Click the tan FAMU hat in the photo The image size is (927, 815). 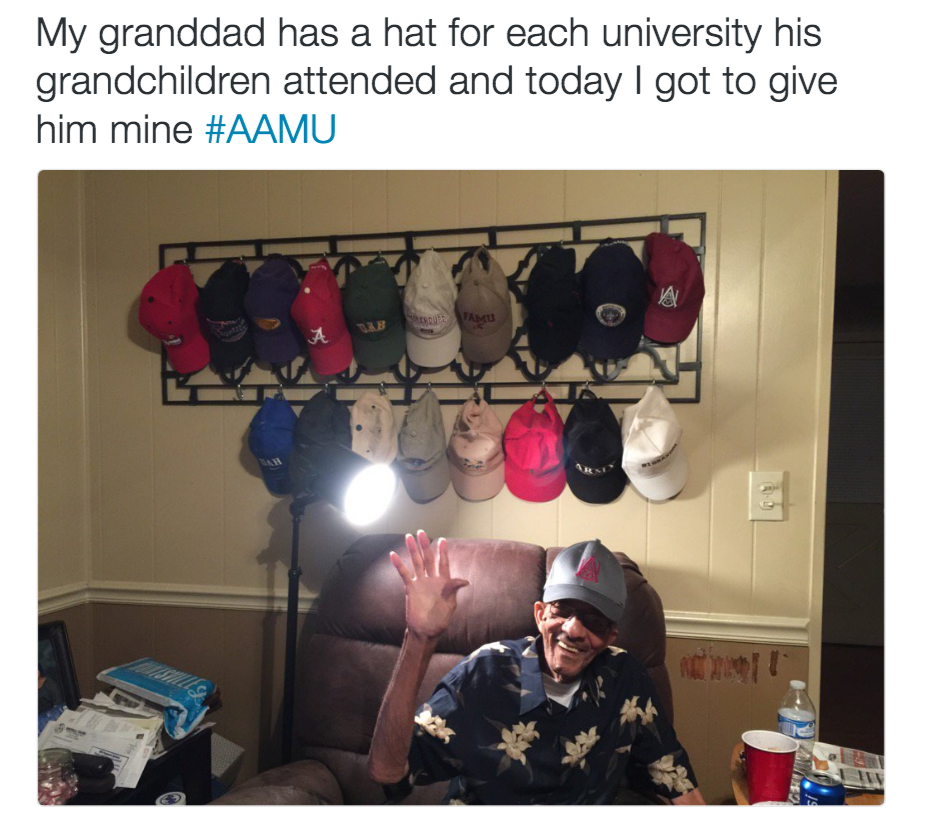pyautogui.click(x=484, y=307)
